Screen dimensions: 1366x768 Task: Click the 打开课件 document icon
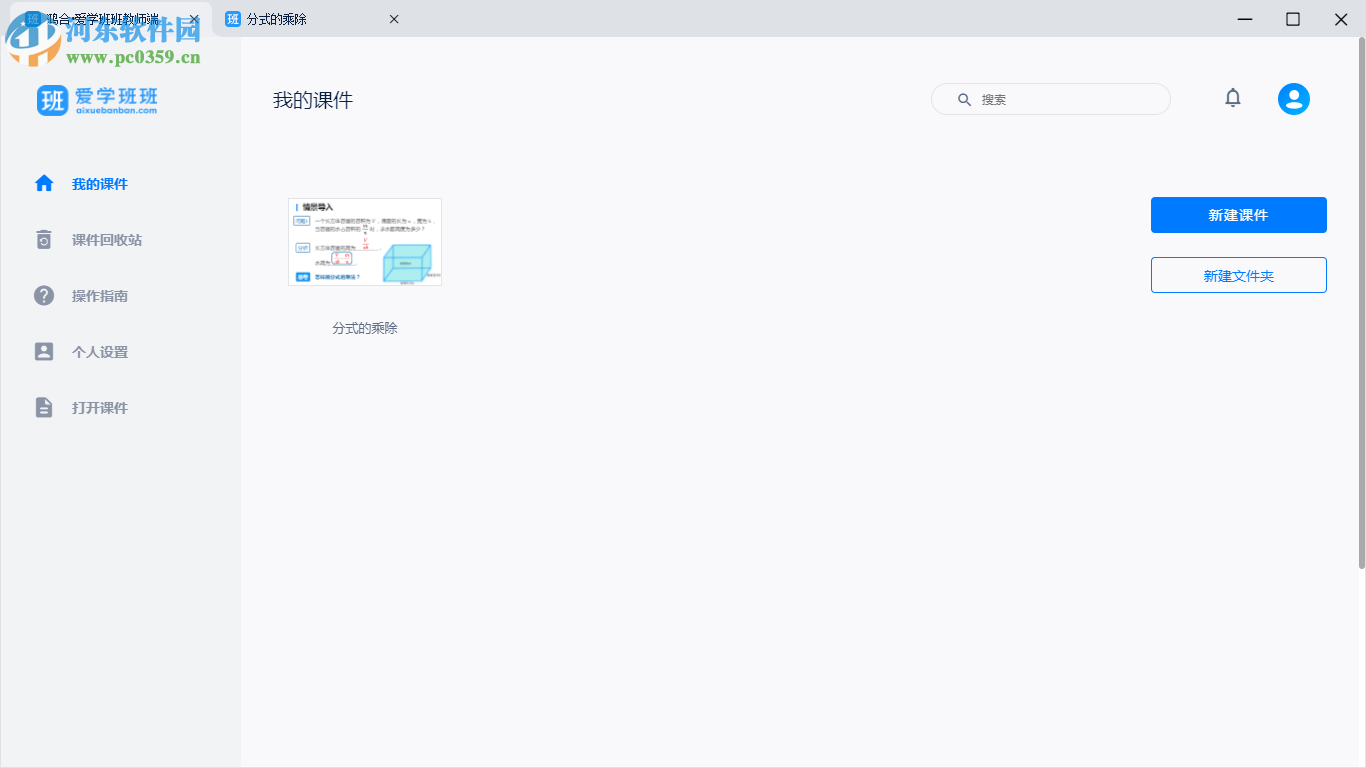(44, 407)
